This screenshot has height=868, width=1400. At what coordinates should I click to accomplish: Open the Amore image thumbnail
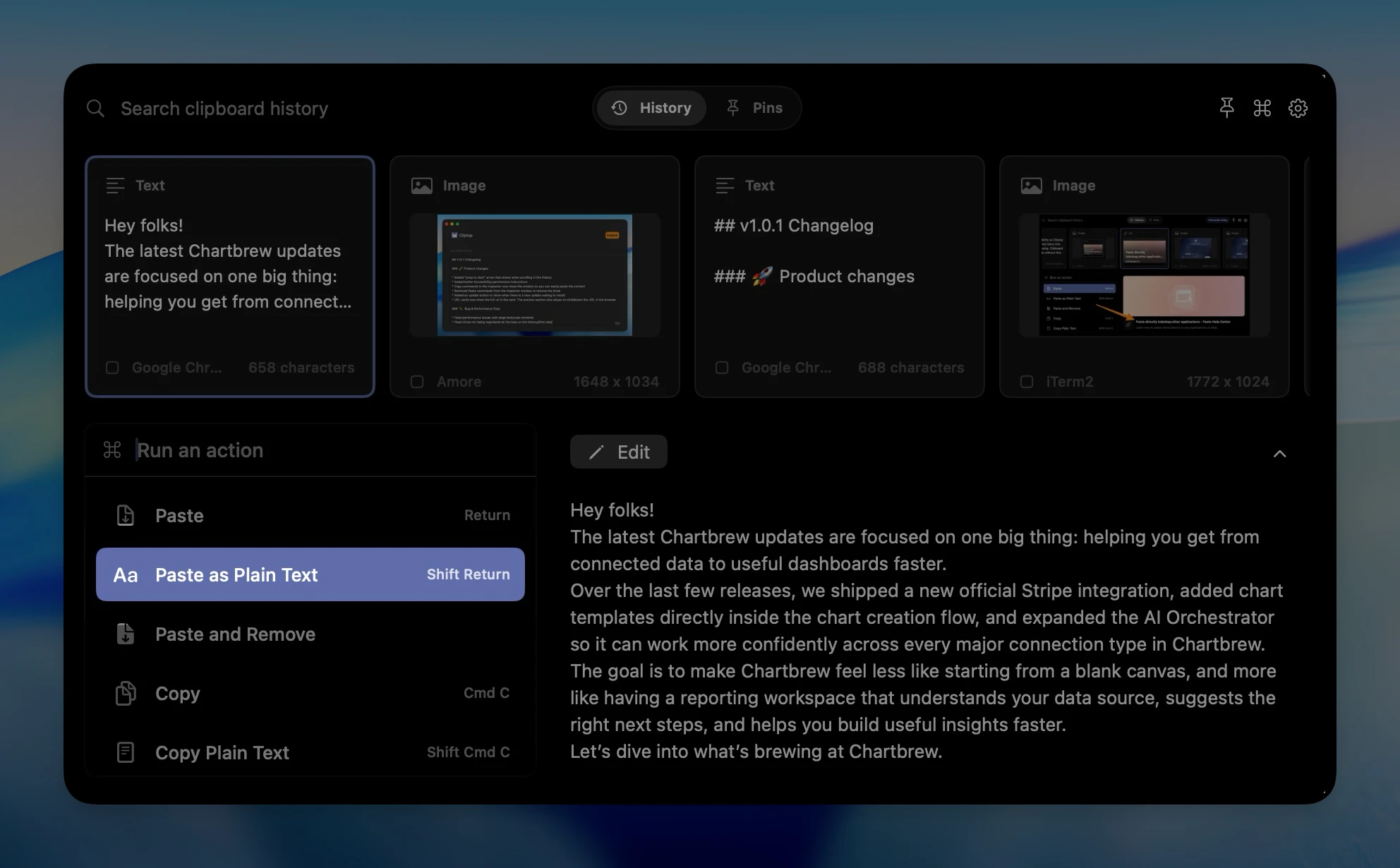tap(535, 275)
